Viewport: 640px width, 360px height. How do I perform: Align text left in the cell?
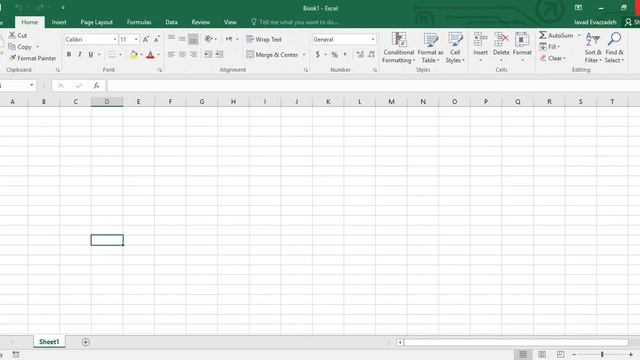coord(171,54)
